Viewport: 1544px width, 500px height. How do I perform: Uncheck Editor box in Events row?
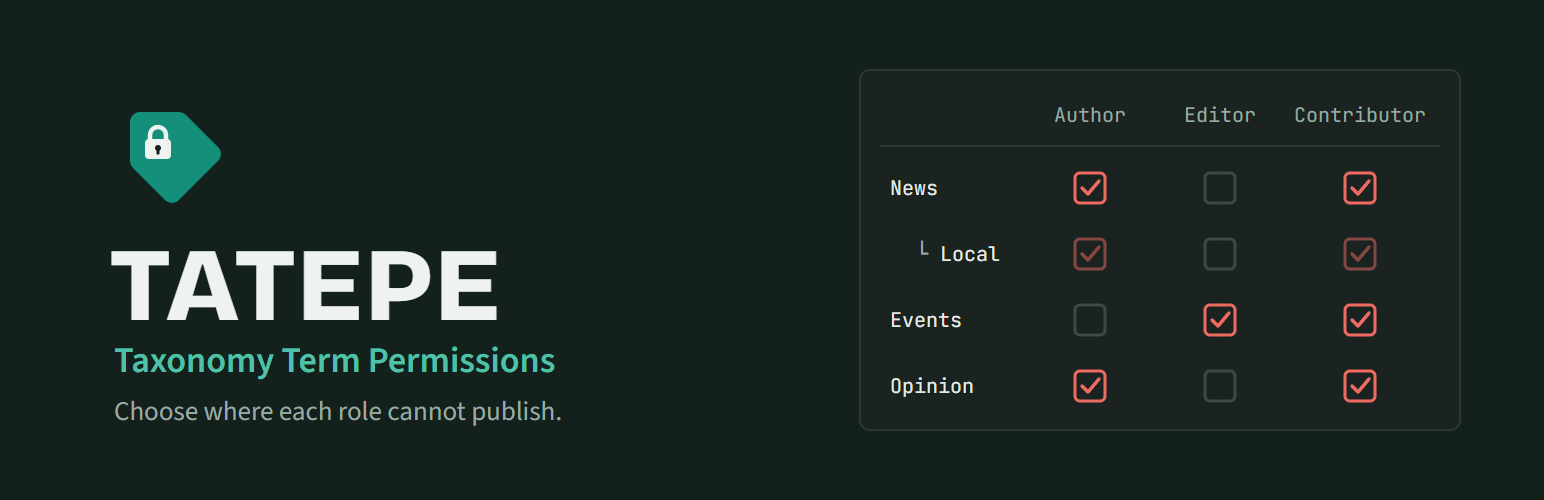point(1220,320)
